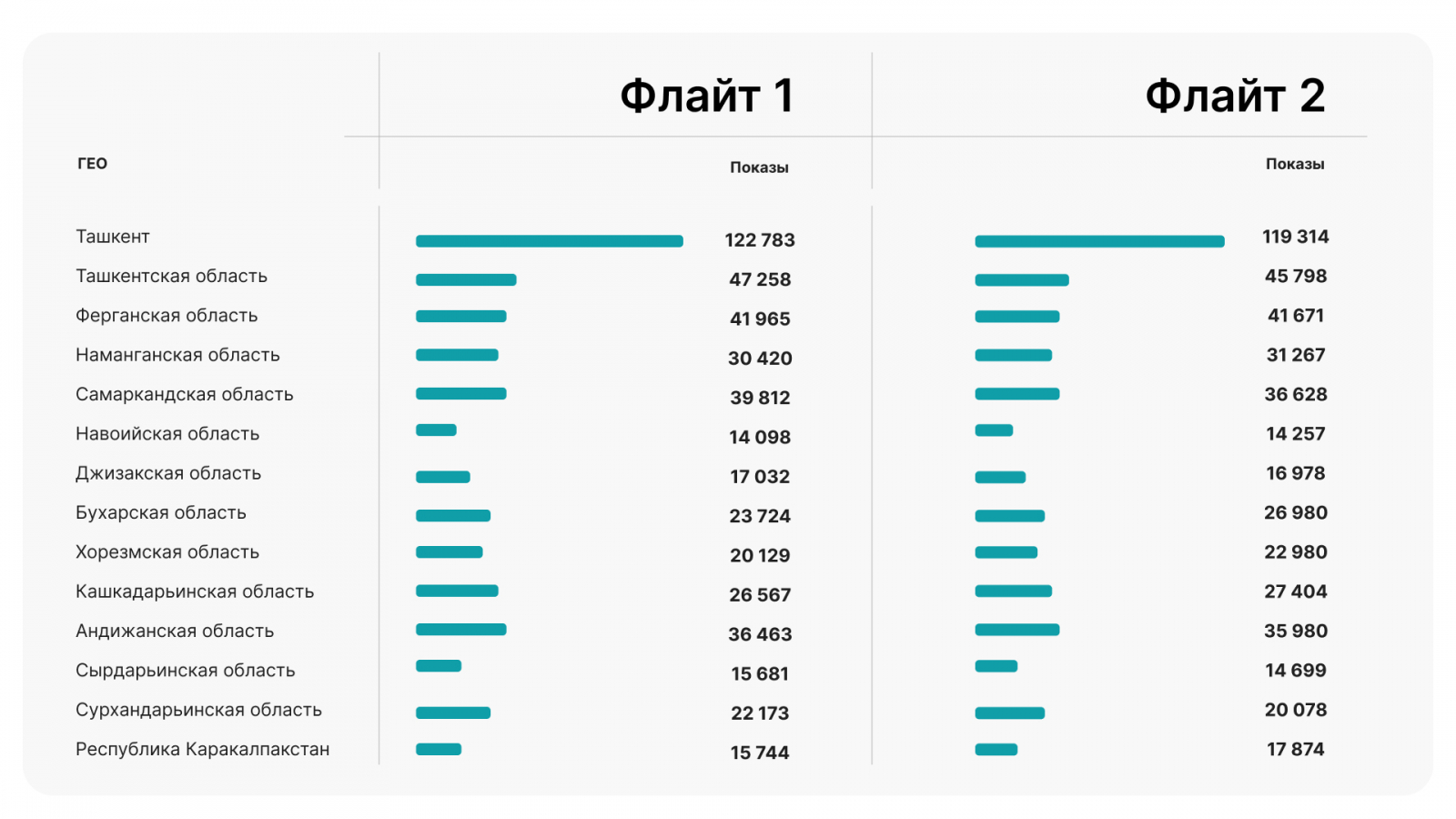
Task: Click the Показы header under Флайт 1
Action: (x=759, y=167)
